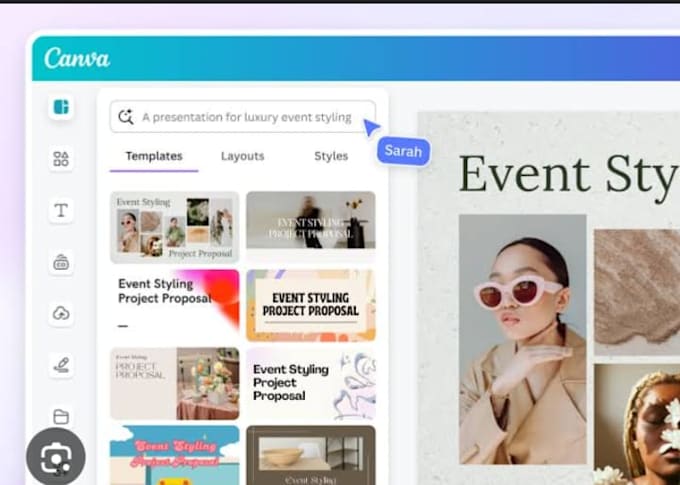The width and height of the screenshot is (680, 485).
Task: Choose the marble swirl Event Styling template
Action: click(x=311, y=383)
